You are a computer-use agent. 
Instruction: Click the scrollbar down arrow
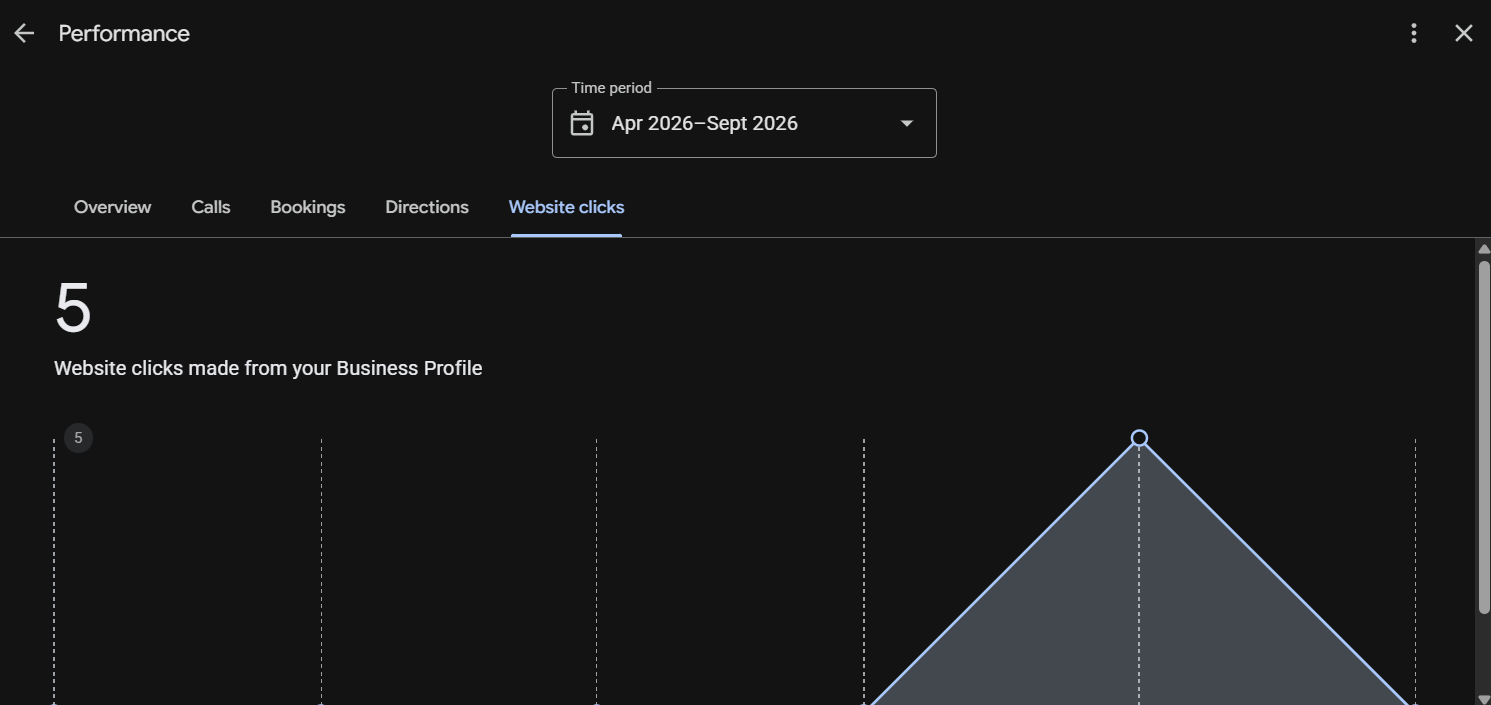[1483, 698]
